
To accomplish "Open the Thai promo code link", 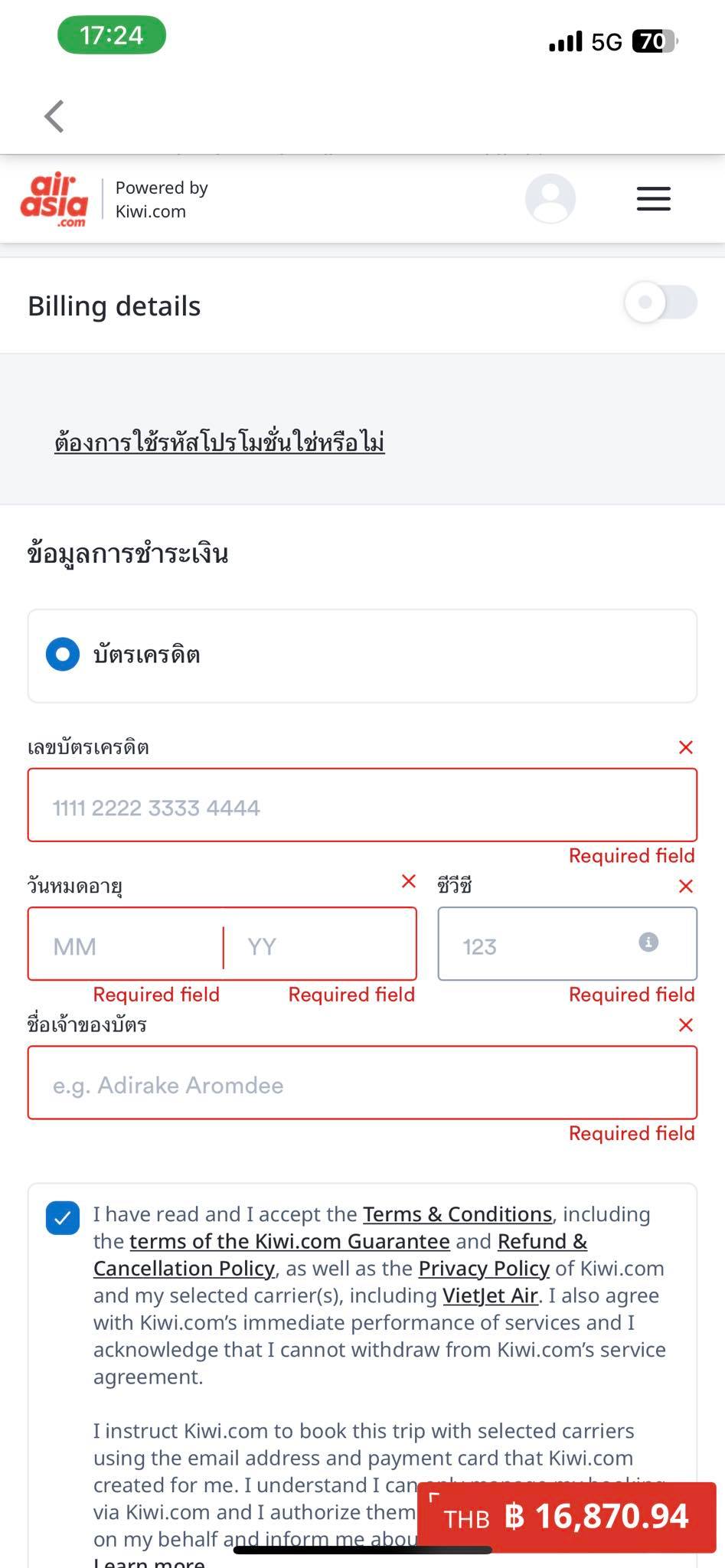I will 220,443.
